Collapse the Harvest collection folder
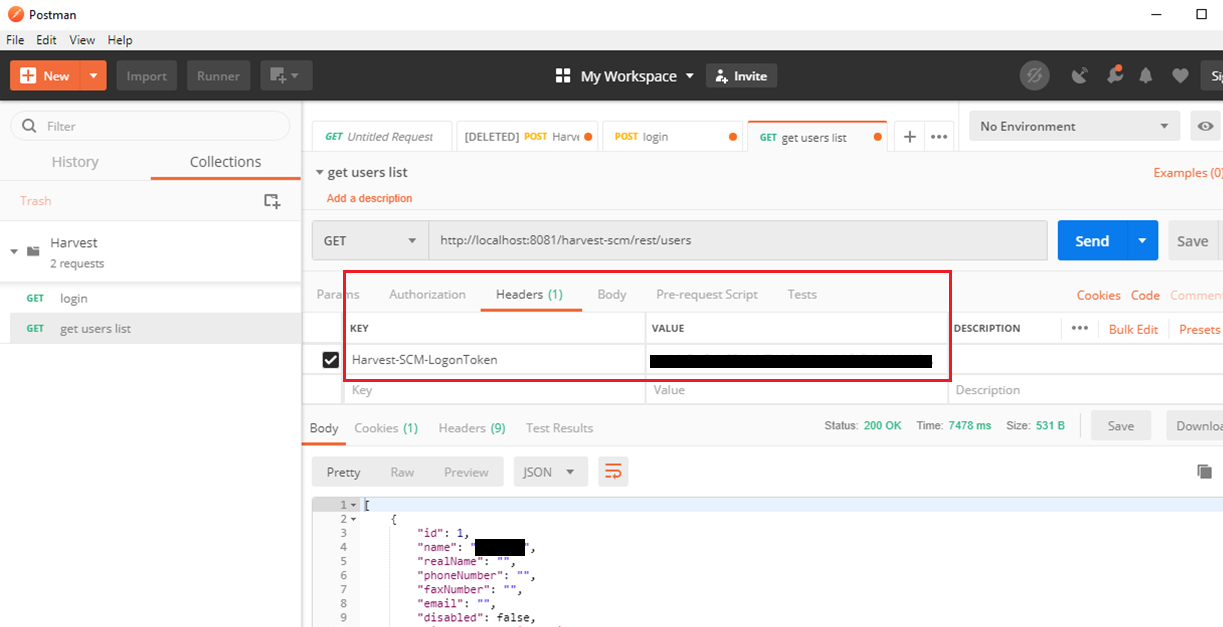The width and height of the screenshot is (1223, 627). click(x=15, y=251)
